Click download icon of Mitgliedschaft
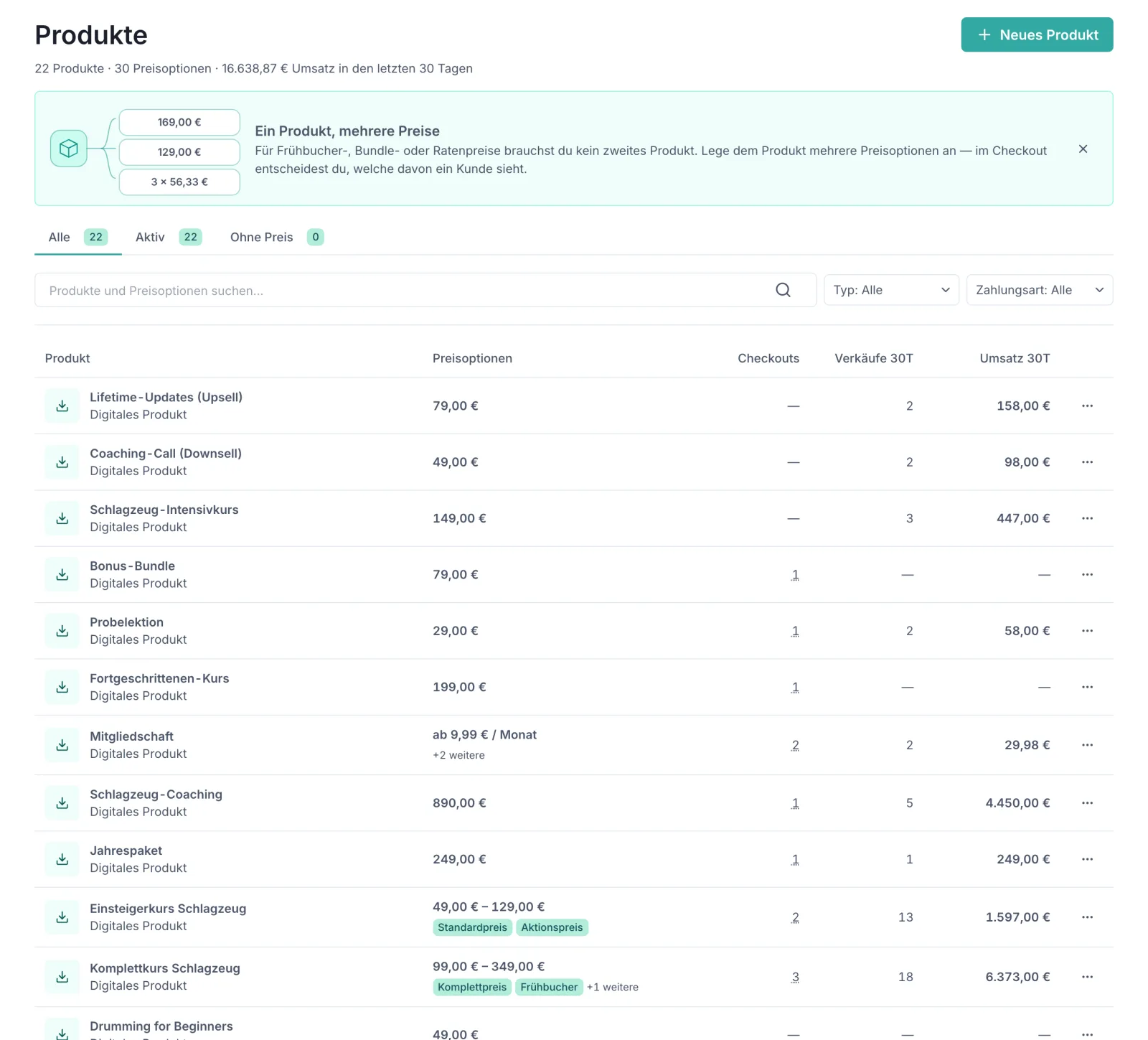Screen dimensions: 1148x1040 pyautogui.click(x=62, y=745)
